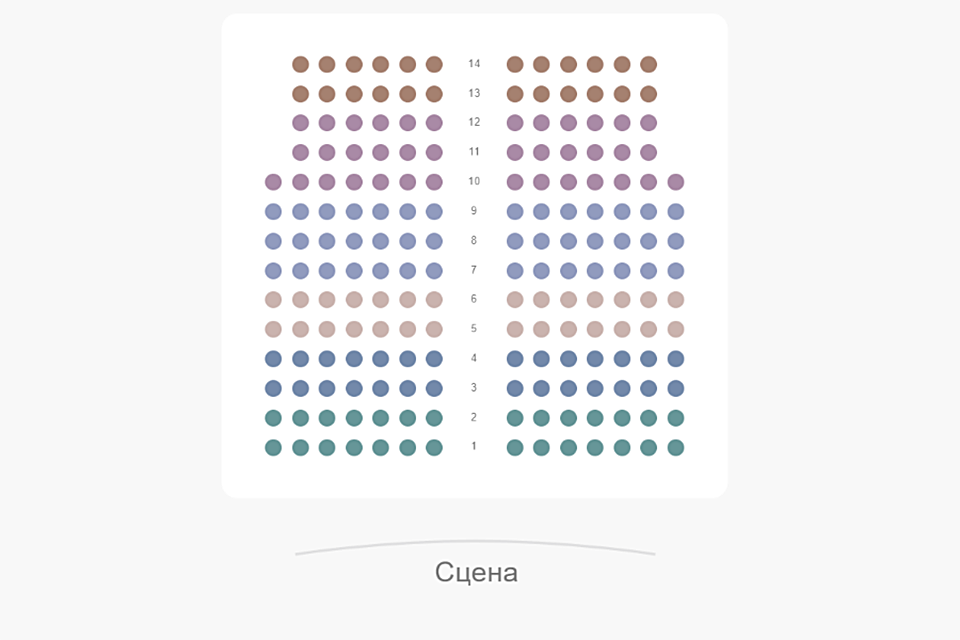Click row 9 seat just right of aisle
960x640 pixels.
(515, 211)
